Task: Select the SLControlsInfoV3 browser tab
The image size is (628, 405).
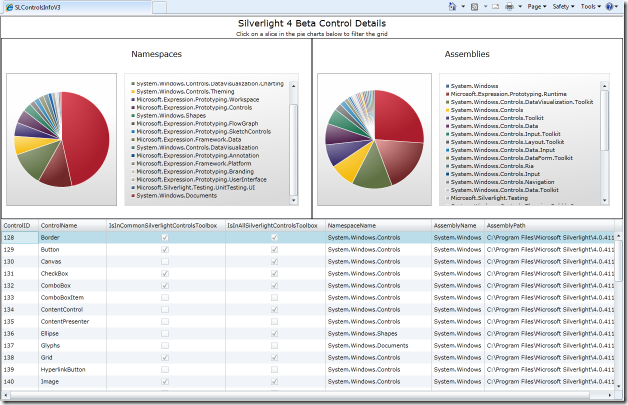Action: click(x=76, y=7)
